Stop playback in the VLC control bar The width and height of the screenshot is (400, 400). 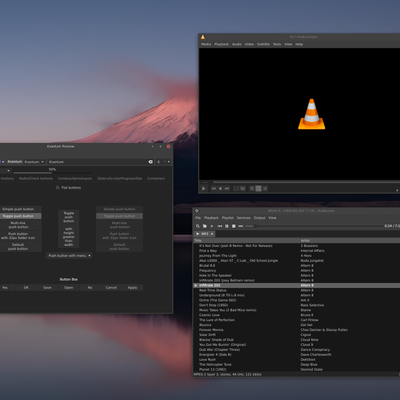(x=220, y=189)
